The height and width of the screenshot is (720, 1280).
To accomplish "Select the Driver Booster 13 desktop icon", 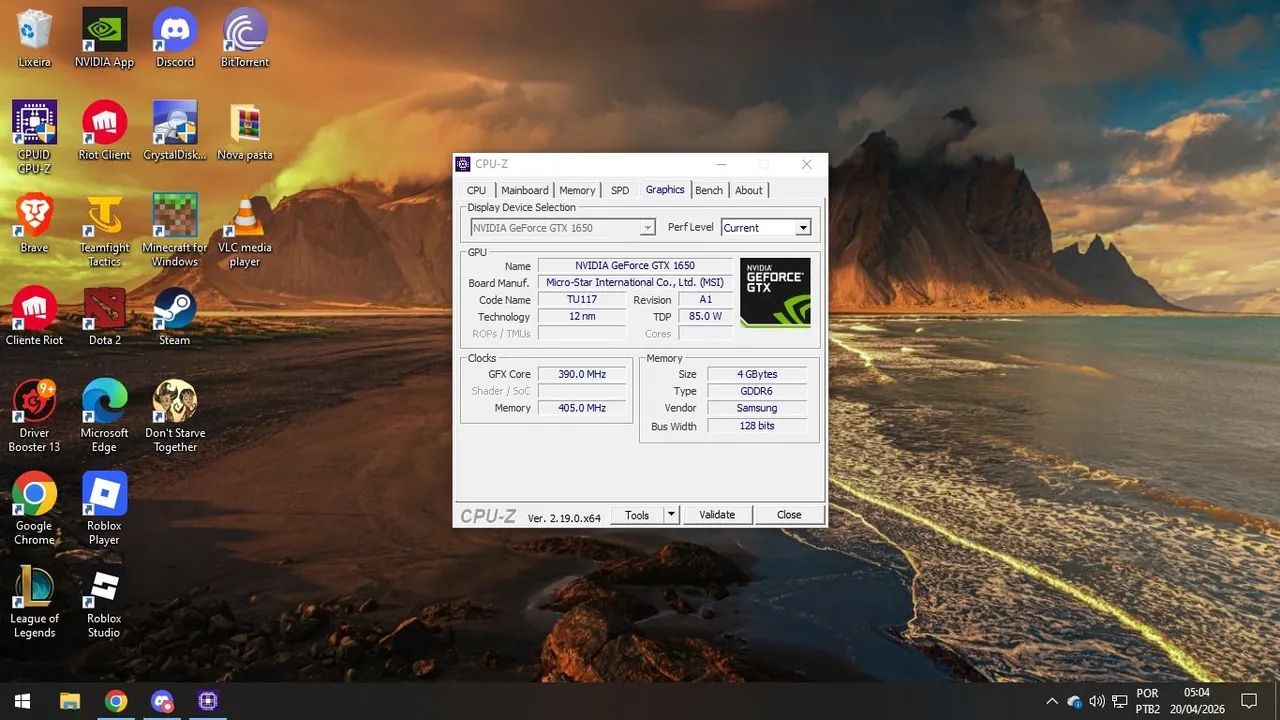I will point(34,416).
